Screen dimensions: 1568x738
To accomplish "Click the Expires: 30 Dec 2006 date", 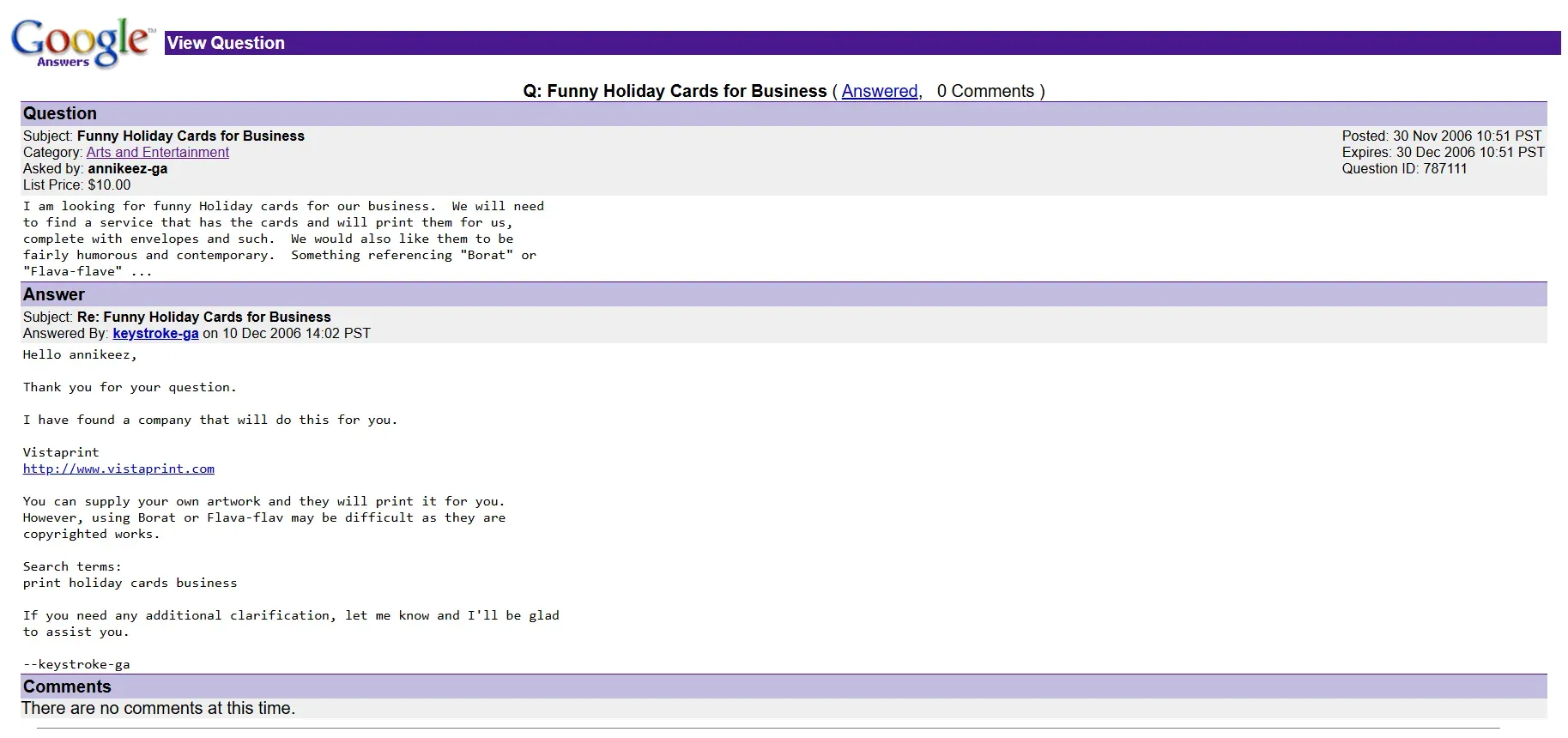I will click(1444, 152).
